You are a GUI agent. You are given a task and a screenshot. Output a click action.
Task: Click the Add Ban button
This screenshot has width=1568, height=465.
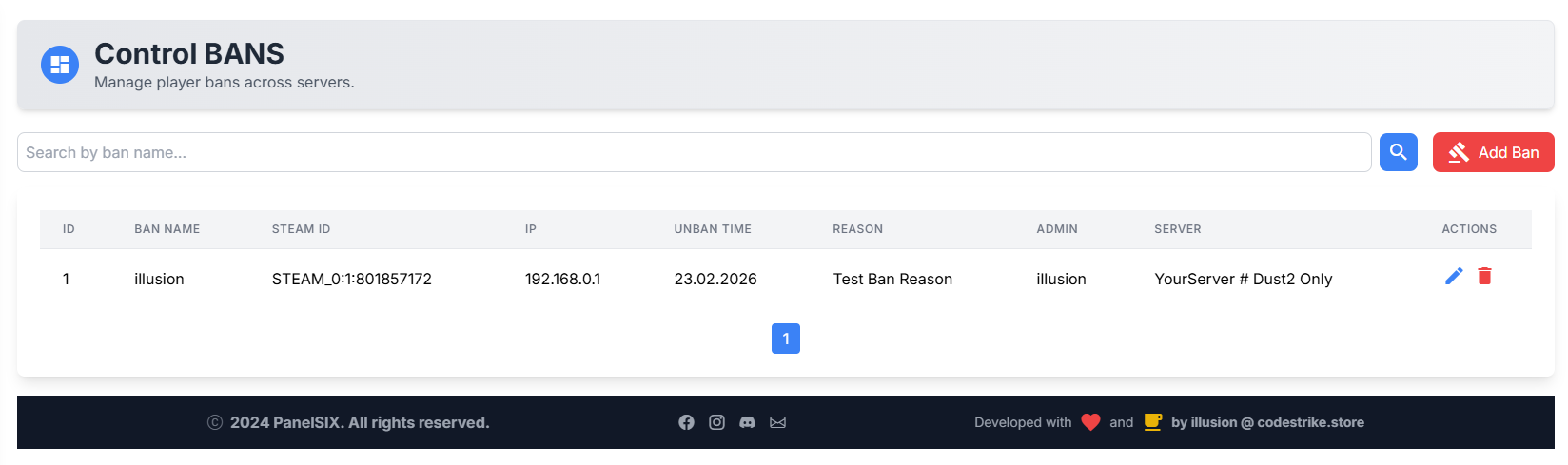pos(1493,152)
